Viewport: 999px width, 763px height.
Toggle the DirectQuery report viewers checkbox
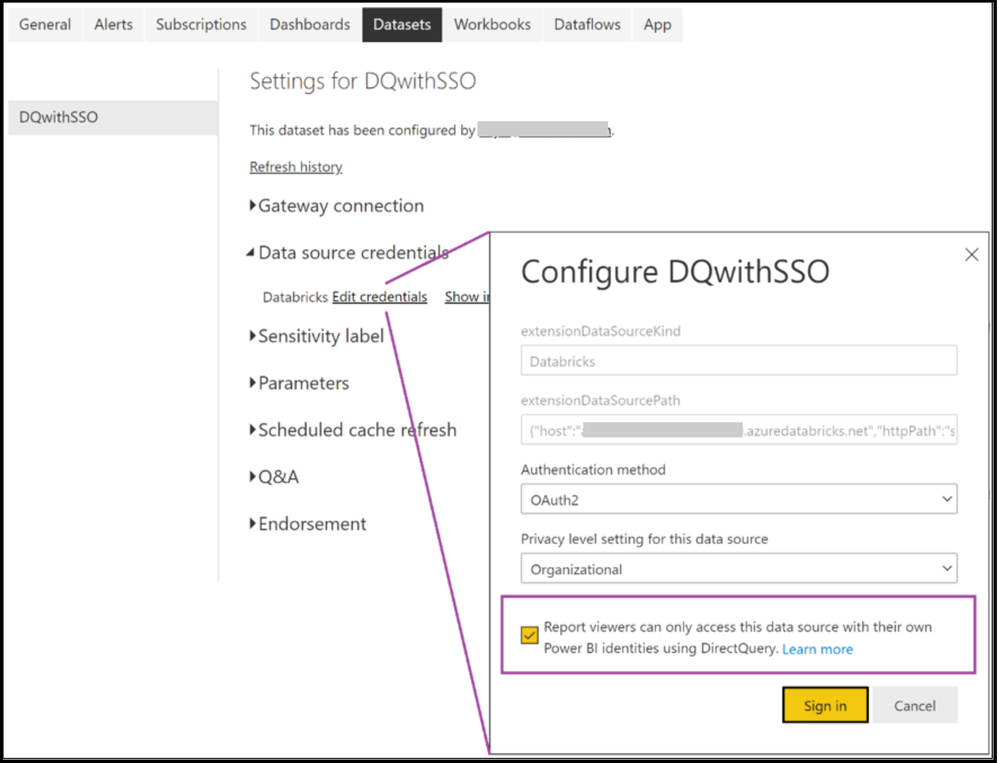click(x=529, y=635)
